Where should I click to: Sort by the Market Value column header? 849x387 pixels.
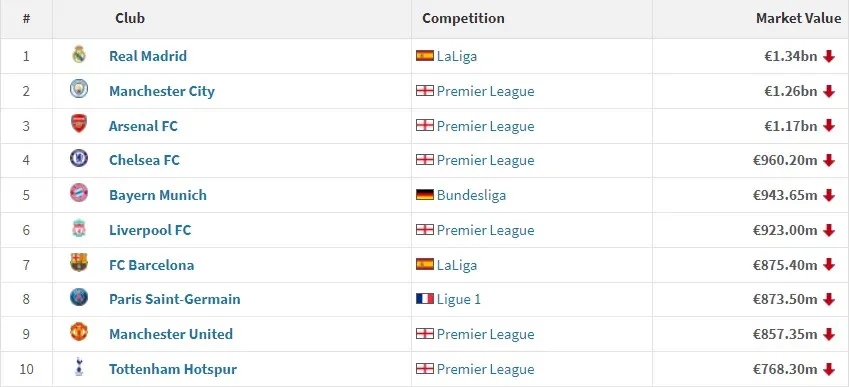tap(799, 18)
